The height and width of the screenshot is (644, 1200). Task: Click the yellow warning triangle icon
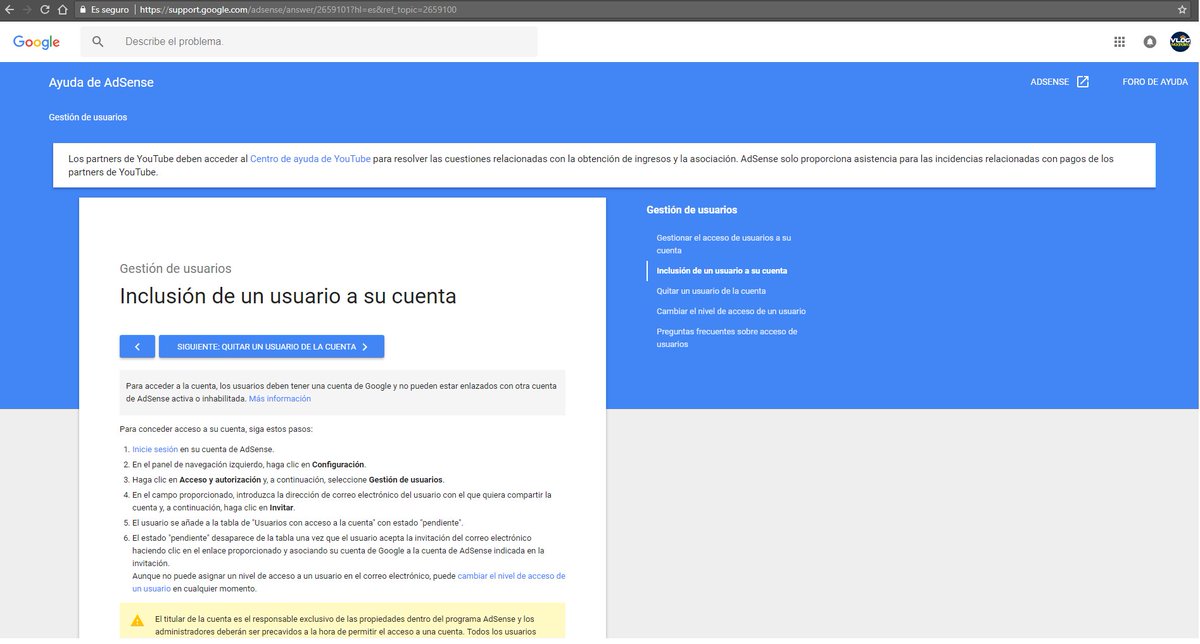point(137,620)
